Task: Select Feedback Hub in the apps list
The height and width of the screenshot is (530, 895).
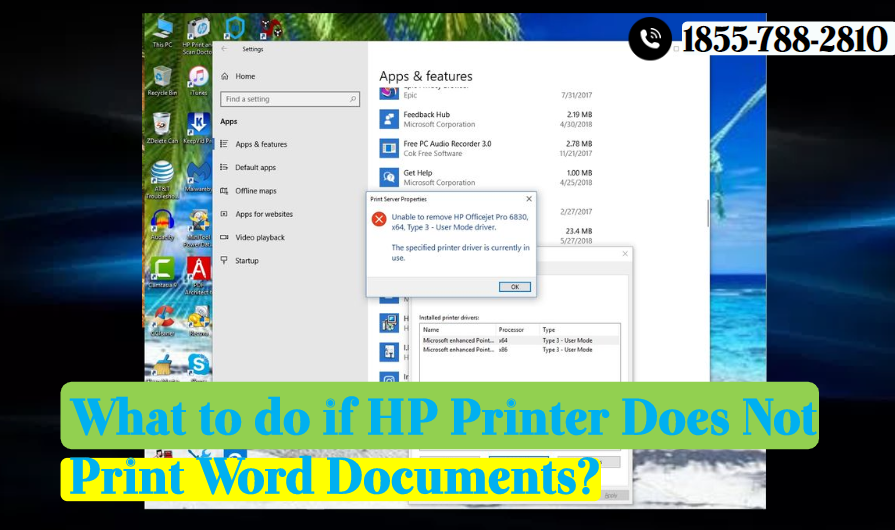Action: click(x=486, y=119)
